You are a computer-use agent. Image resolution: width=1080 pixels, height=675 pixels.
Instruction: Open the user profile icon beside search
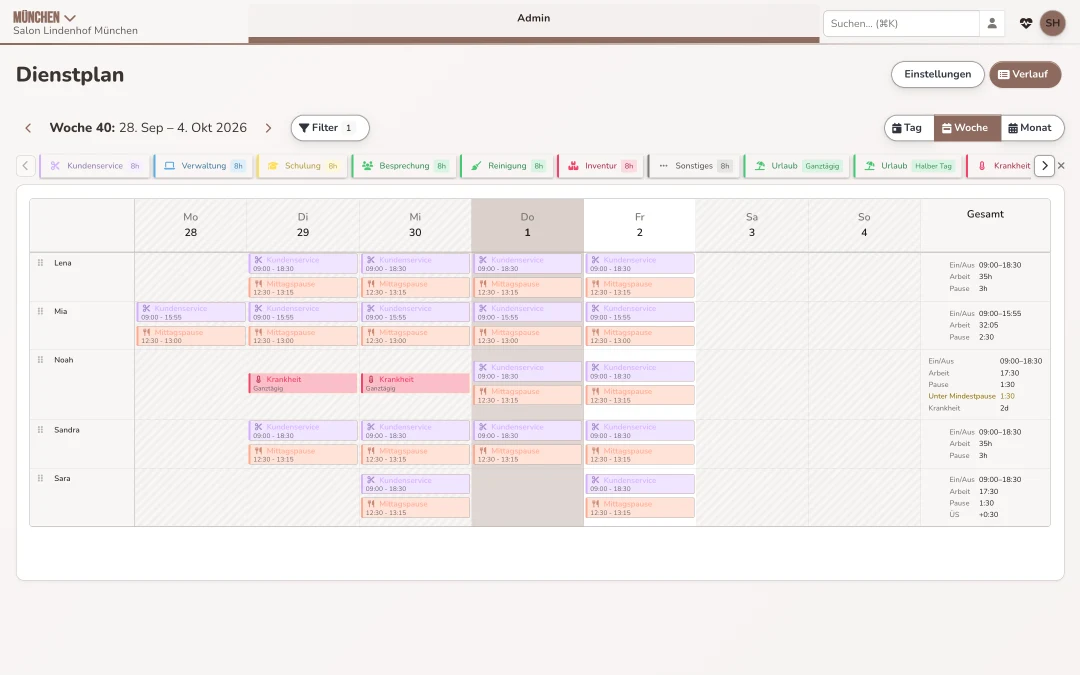(992, 23)
